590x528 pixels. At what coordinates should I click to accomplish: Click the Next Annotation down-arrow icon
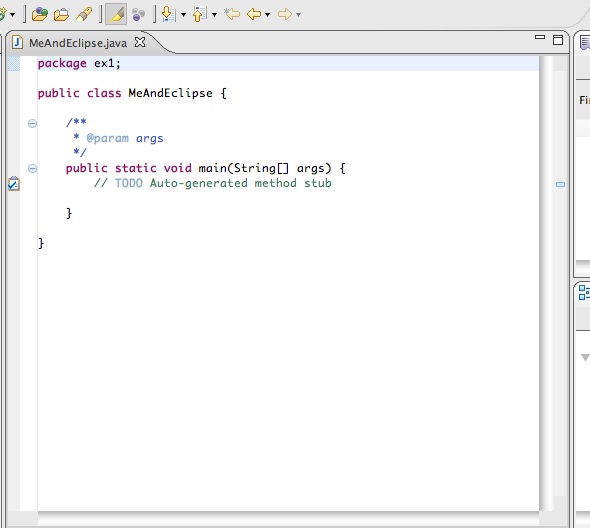click(x=168, y=14)
